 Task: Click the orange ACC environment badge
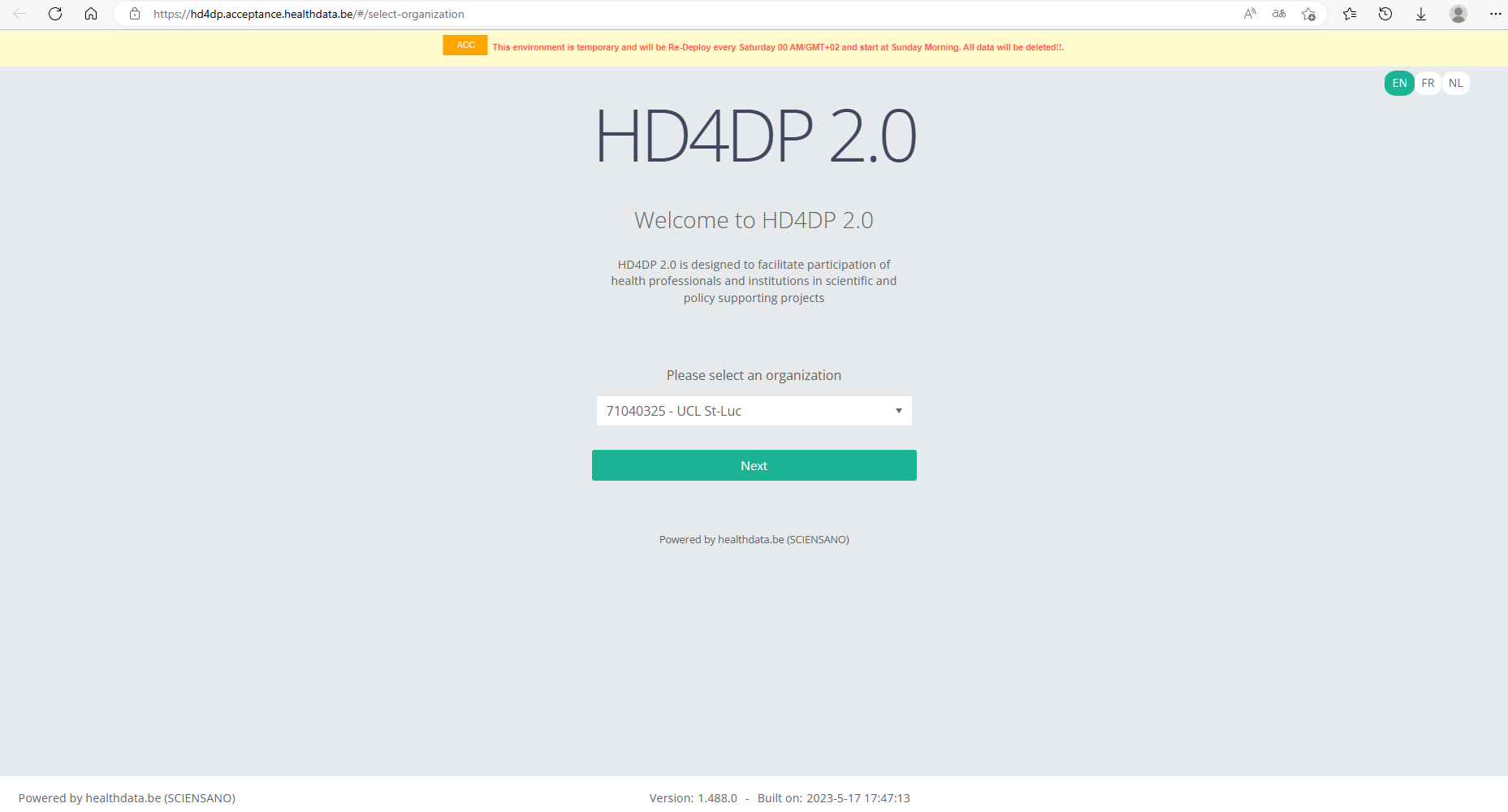465,45
